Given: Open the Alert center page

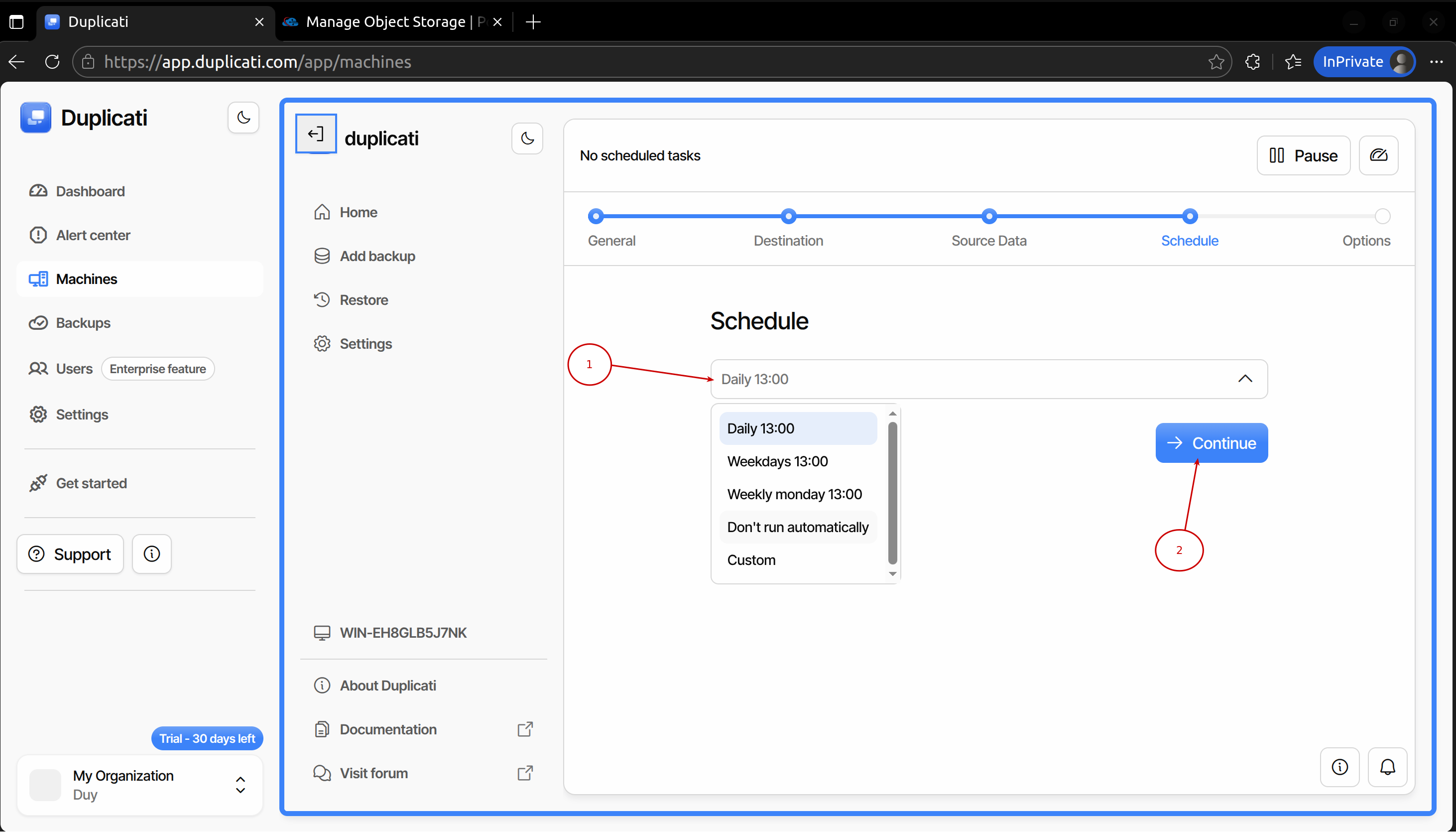Looking at the screenshot, I should coord(93,235).
